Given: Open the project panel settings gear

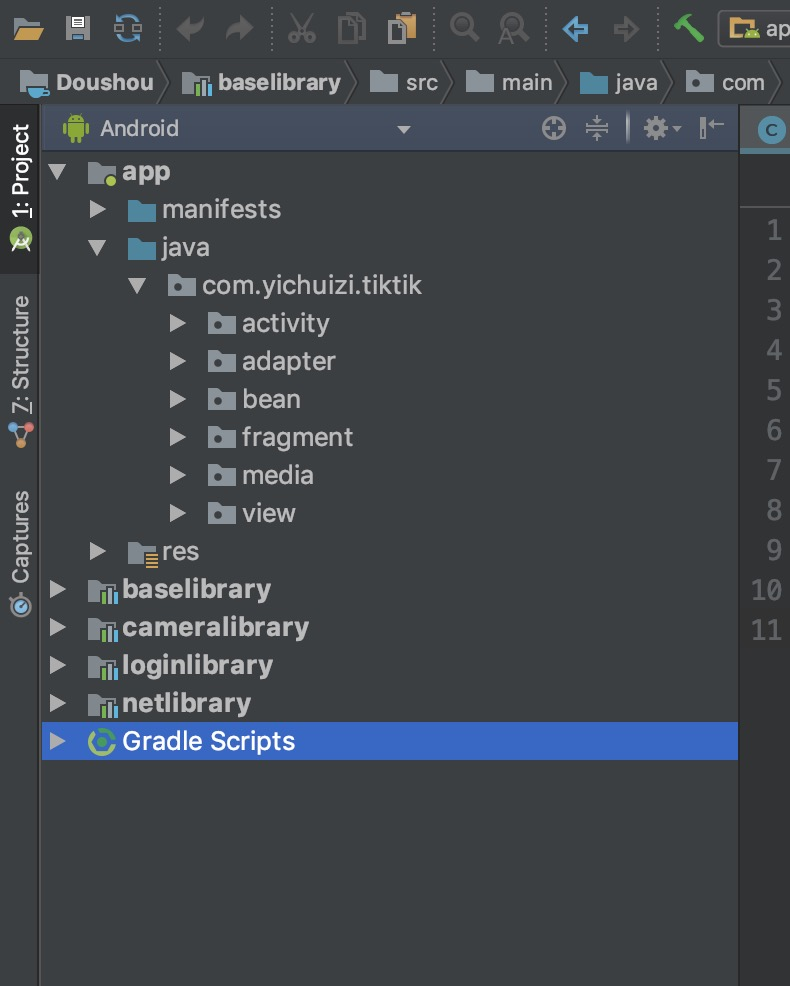Looking at the screenshot, I should click(660, 128).
